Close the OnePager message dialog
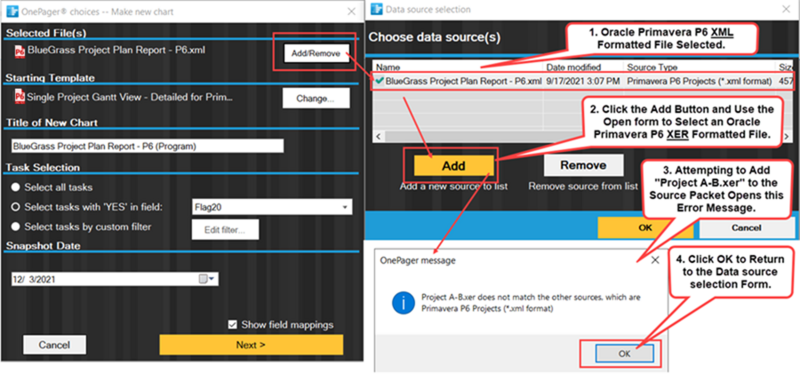Image resolution: width=800 pixels, height=374 pixels. tap(655, 260)
